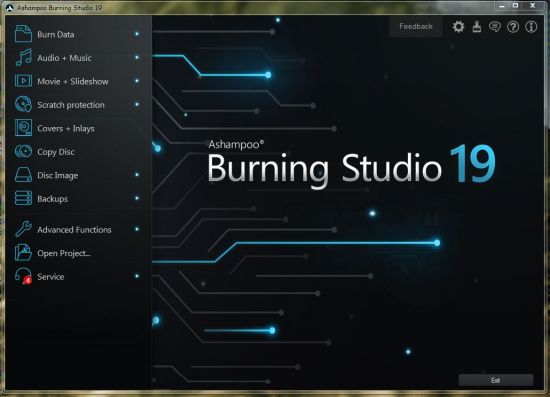The width and height of the screenshot is (550, 397).
Task: Open the Scratch protection menu label
Action: click(x=71, y=105)
